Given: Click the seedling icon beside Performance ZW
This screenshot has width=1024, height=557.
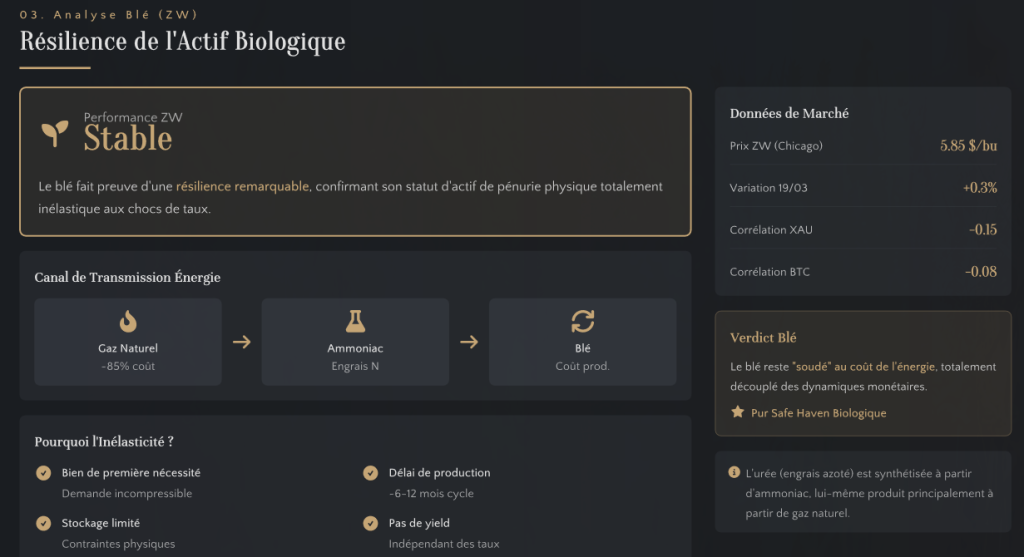Looking at the screenshot, I should [x=55, y=132].
